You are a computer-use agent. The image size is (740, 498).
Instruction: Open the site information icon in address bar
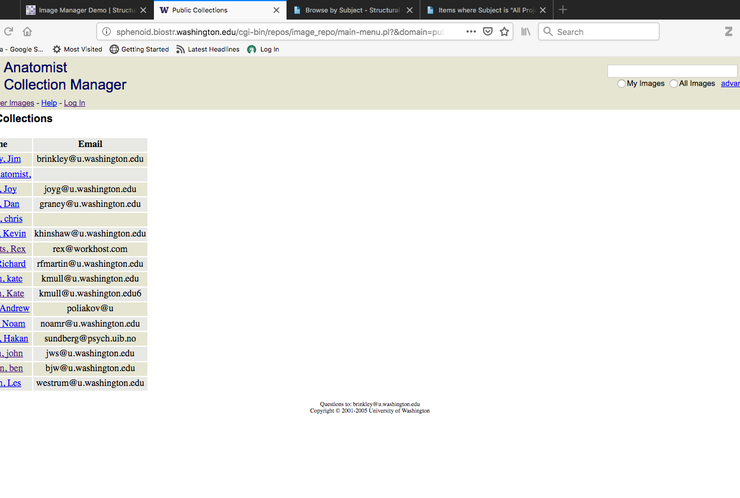(107, 32)
